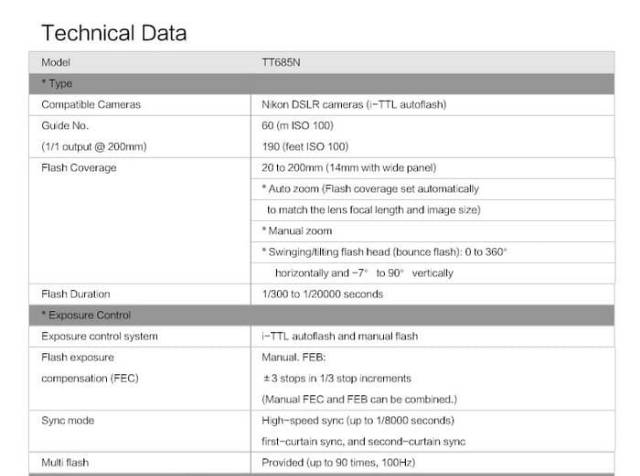Select the TT685N model value
Viewport: 640px width, 476px height.
pyautogui.click(x=280, y=62)
